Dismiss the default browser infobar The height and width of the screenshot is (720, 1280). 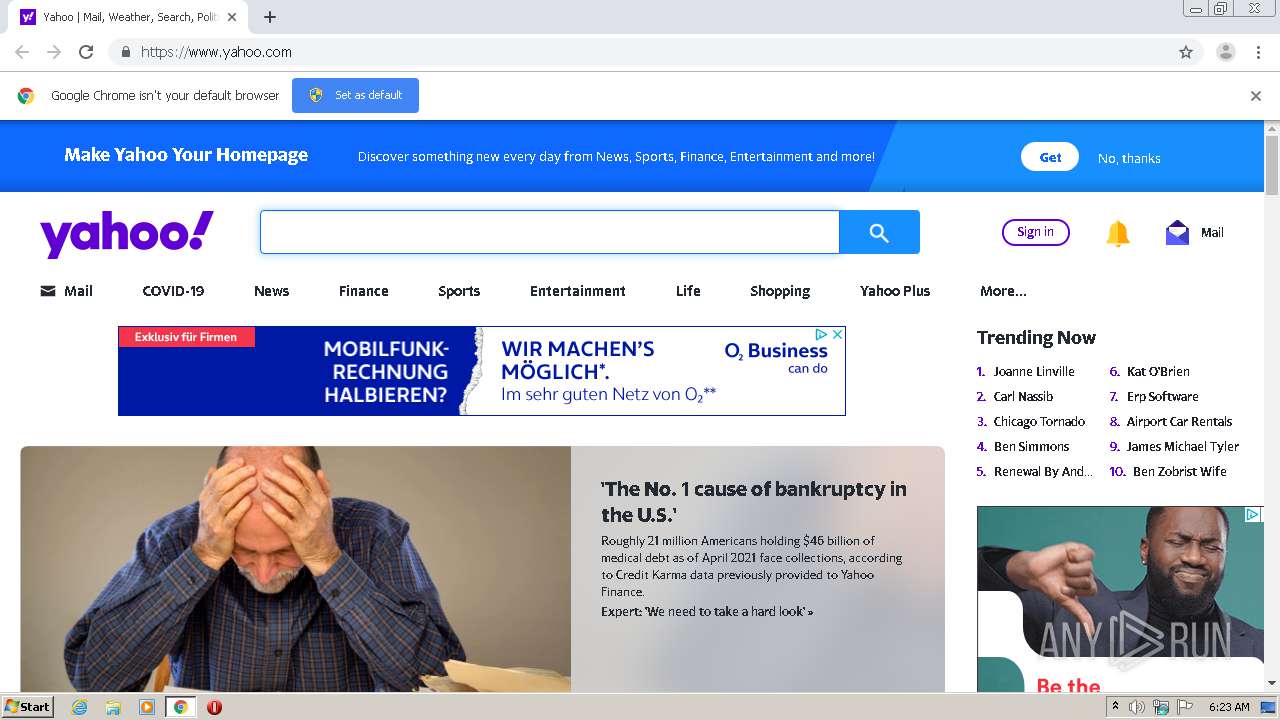click(x=1256, y=96)
